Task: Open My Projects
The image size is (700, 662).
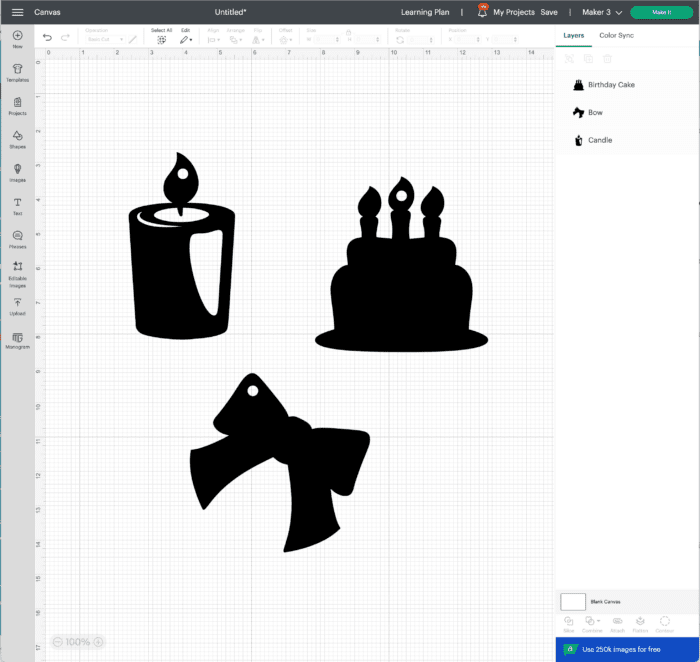Action: pyautogui.click(x=513, y=12)
